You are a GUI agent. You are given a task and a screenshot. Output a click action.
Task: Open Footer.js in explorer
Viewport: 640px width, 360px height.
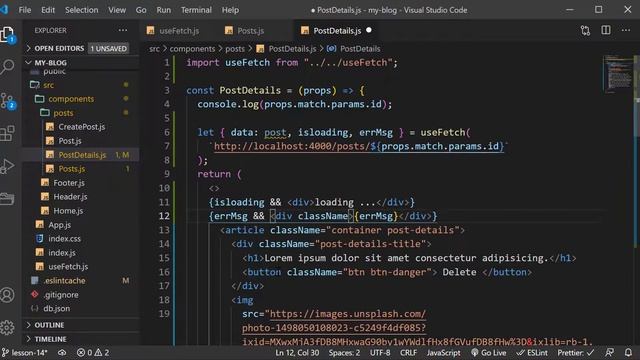81,183
